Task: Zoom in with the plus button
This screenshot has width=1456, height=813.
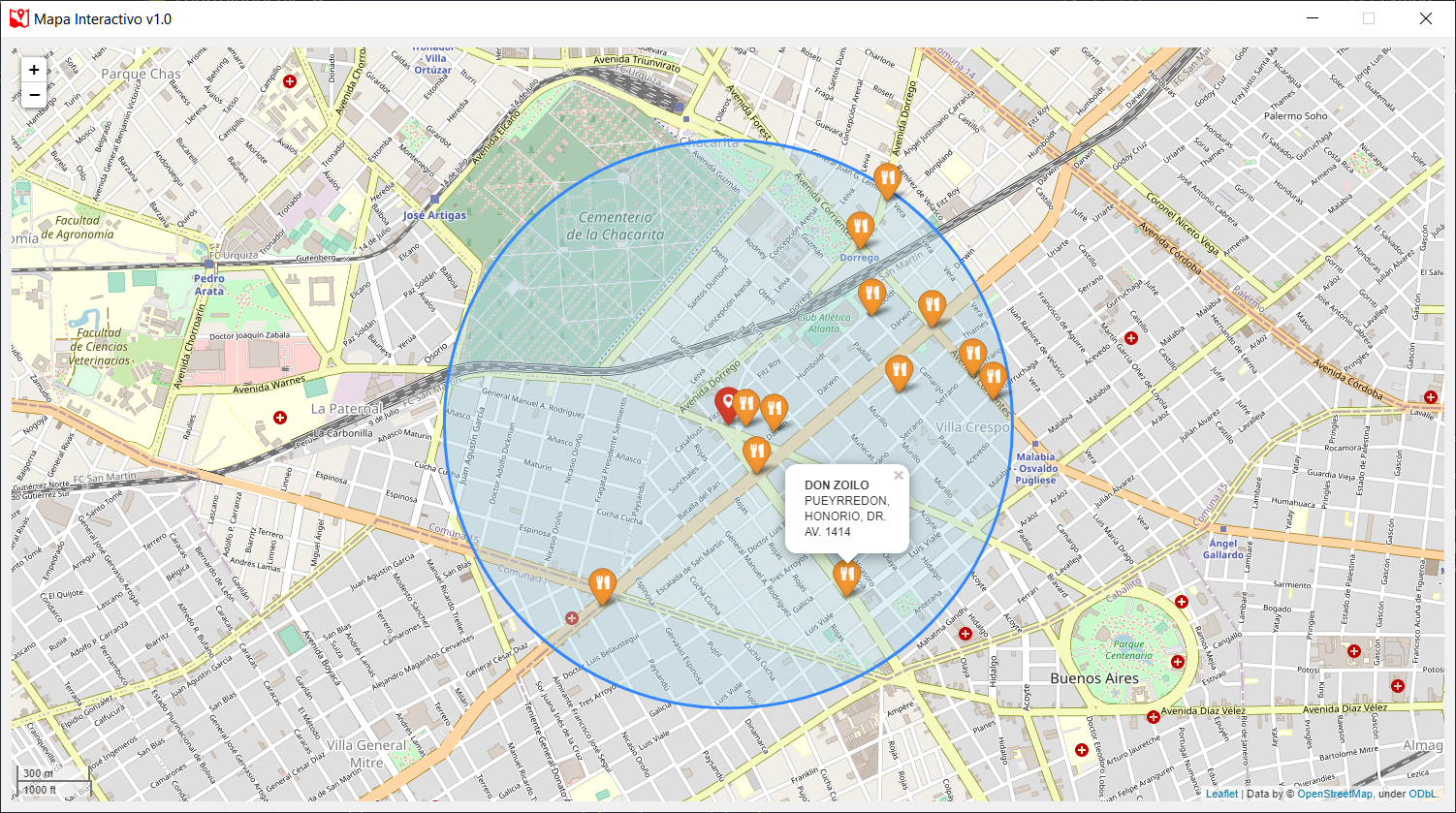Action: pyautogui.click(x=34, y=70)
